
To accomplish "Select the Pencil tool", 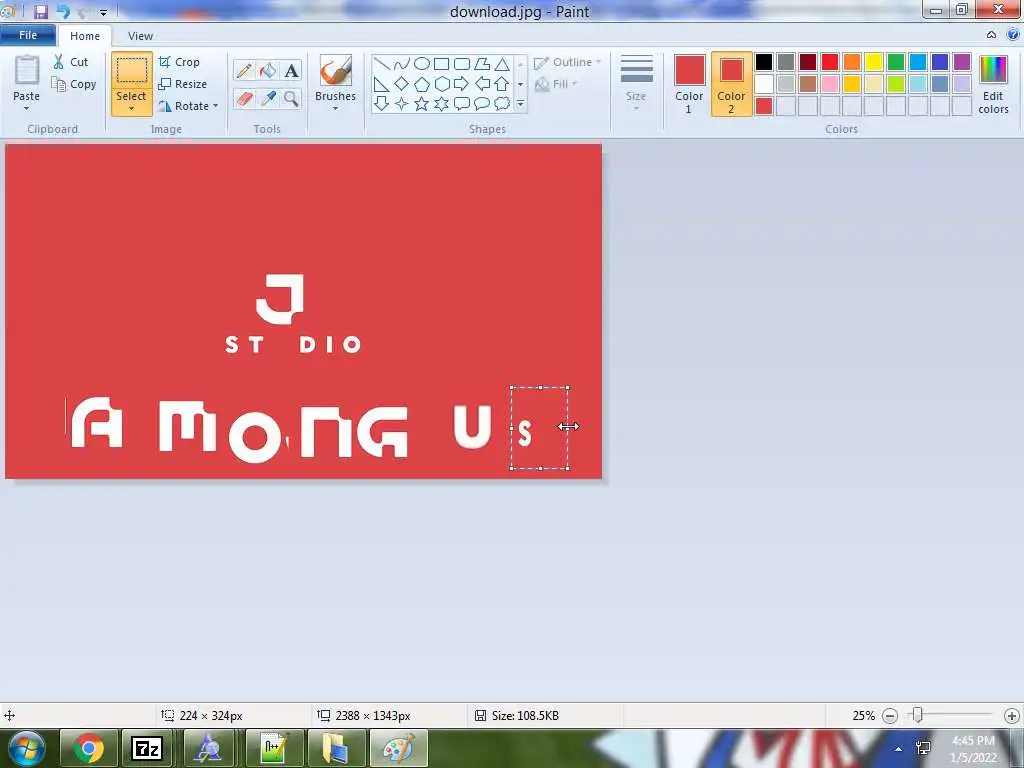I will [244, 71].
